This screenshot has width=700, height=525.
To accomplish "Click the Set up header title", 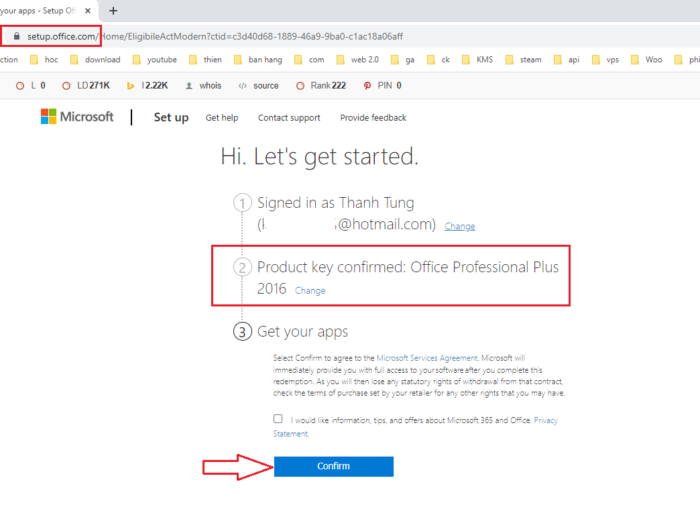I will pyautogui.click(x=171, y=117).
